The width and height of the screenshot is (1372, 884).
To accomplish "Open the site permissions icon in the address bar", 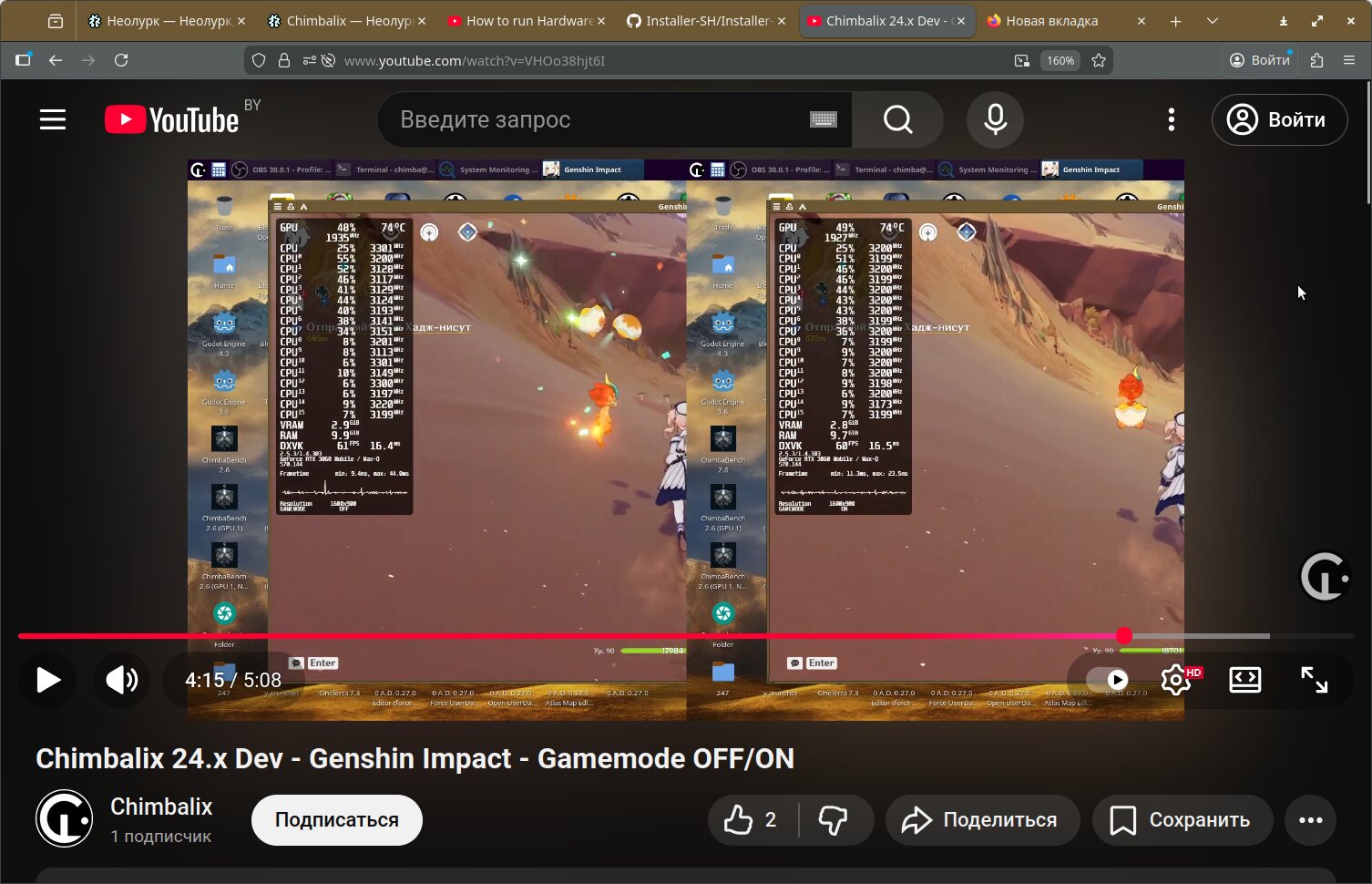I will coord(310,60).
